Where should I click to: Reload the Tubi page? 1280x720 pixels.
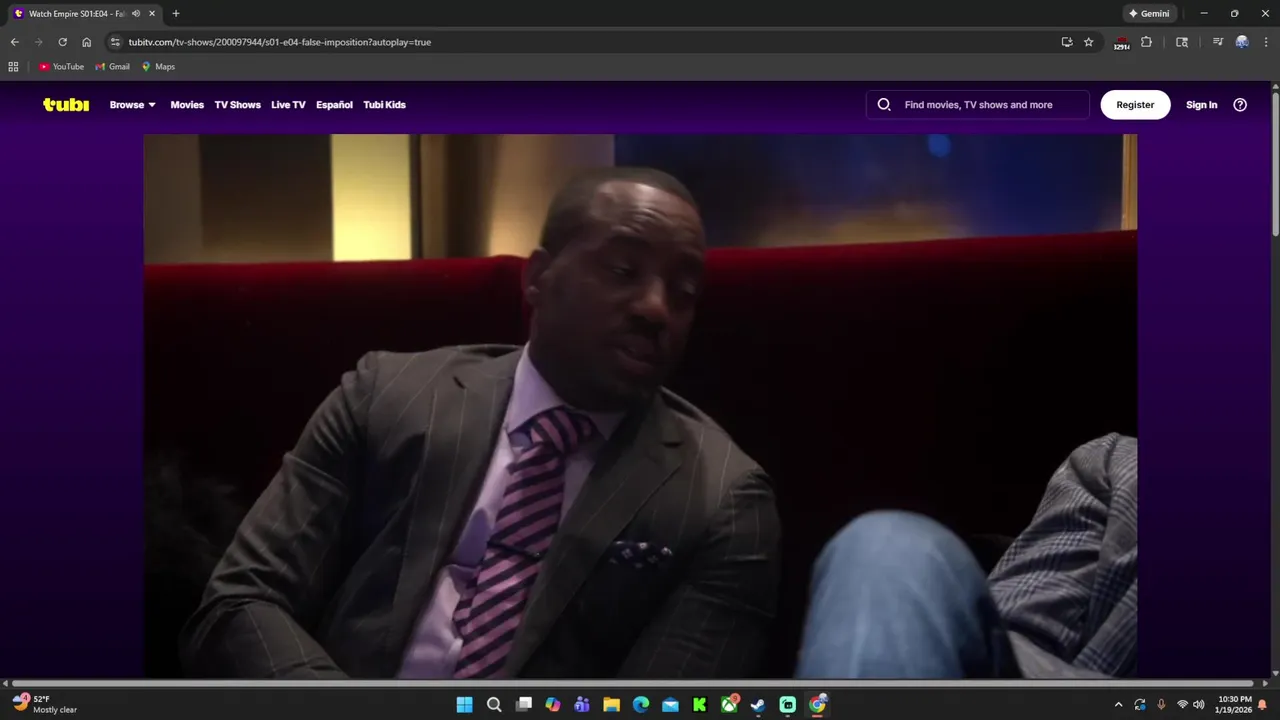[62, 42]
